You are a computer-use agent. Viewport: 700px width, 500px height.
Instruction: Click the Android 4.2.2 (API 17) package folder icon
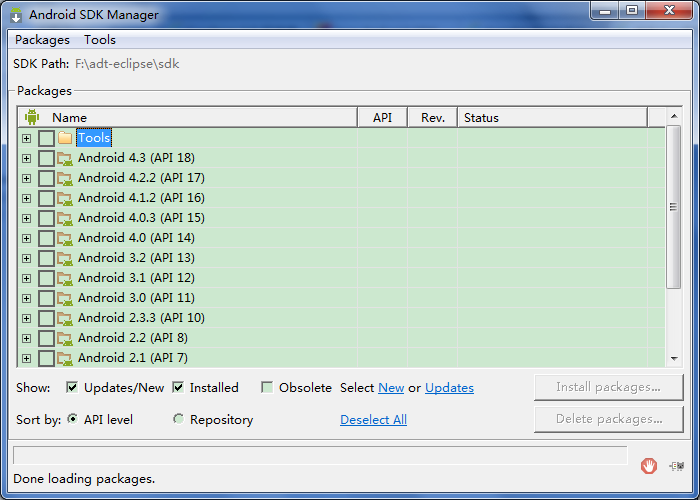65,178
